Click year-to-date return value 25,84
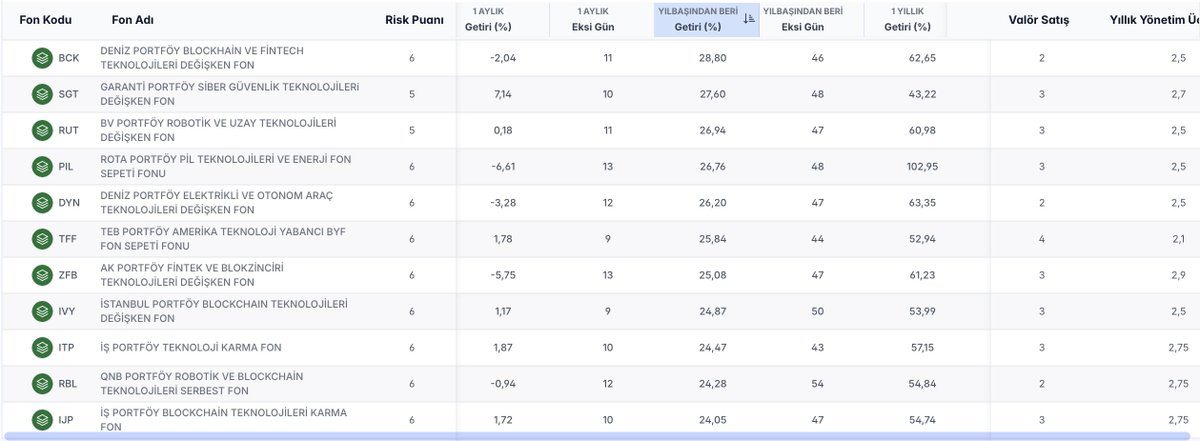The height and width of the screenshot is (441, 1200). click(x=712, y=239)
